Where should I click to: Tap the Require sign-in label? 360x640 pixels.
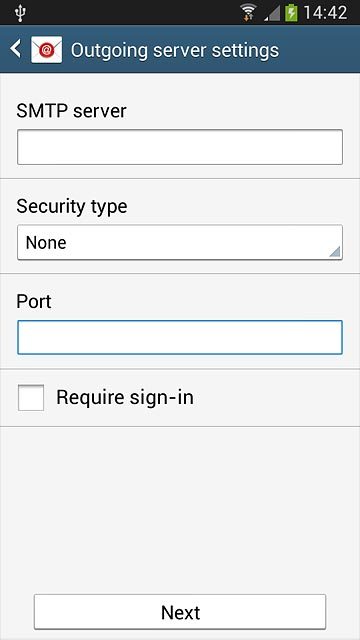point(125,398)
